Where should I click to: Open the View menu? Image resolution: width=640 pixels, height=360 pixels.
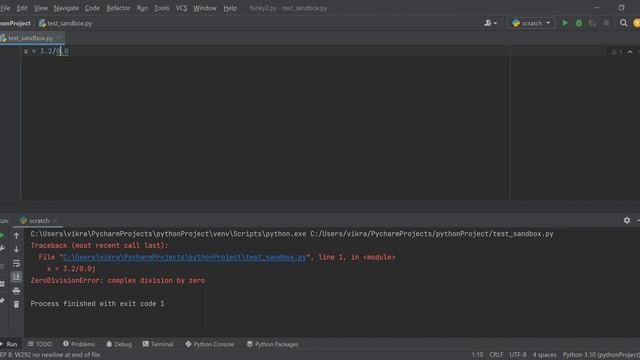(41, 8)
